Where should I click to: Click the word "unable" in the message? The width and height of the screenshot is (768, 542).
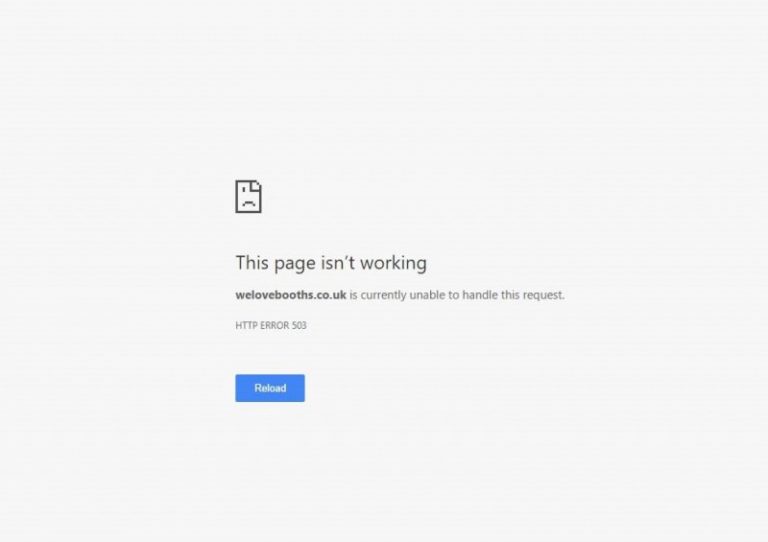pyautogui.click(x=428, y=295)
